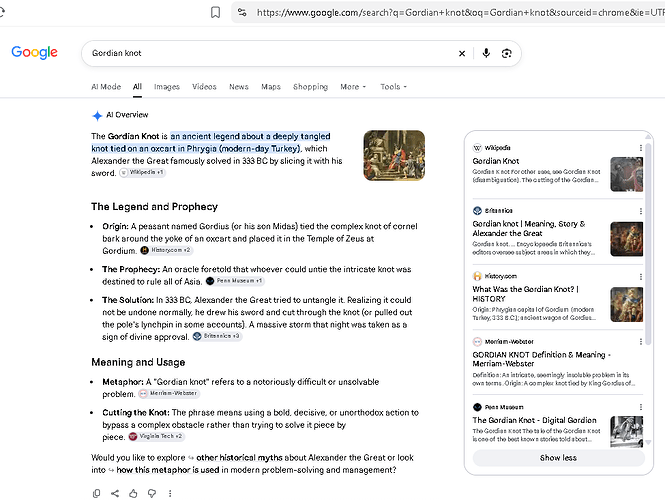665x500 pixels.
Task: Click the Britannica favicon in sources panel
Action: point(477,211)
